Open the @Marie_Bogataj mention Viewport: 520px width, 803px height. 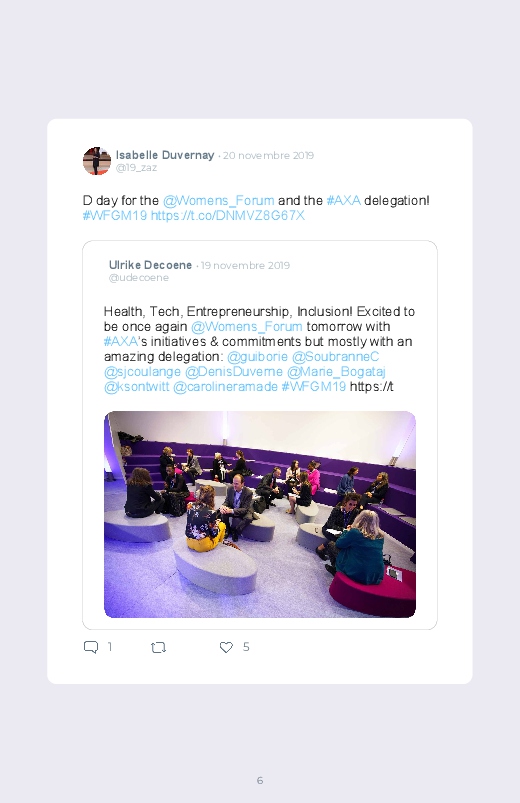(336, 371)
